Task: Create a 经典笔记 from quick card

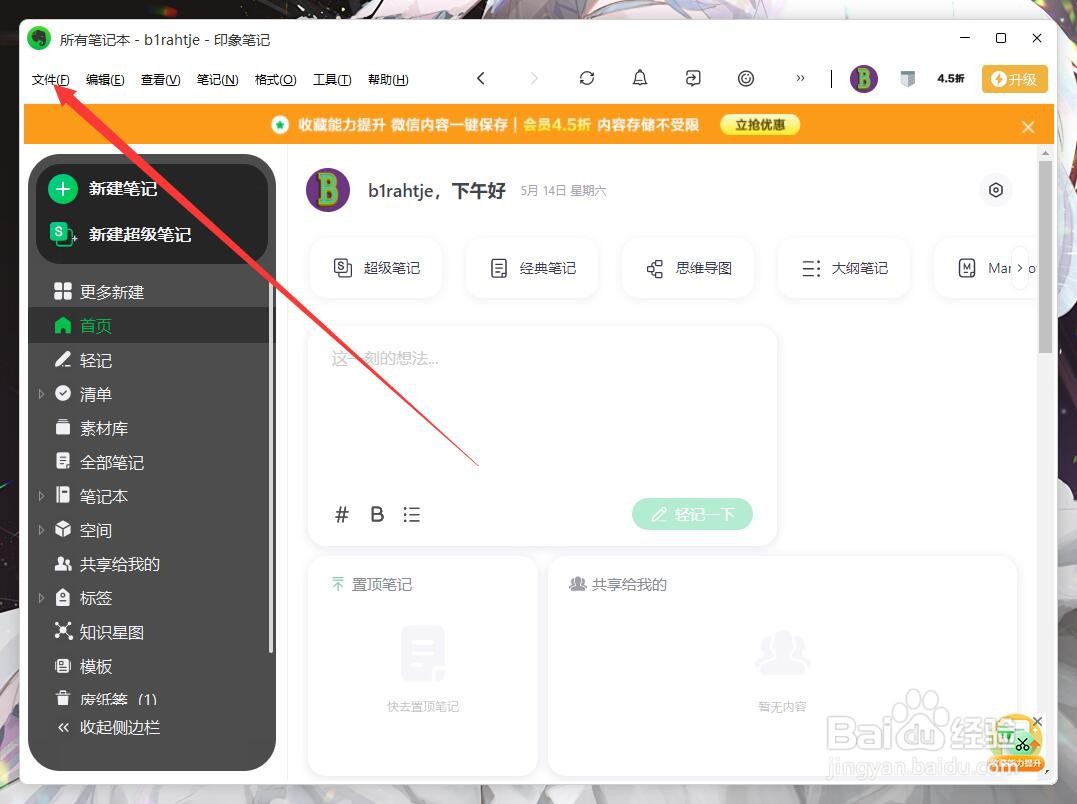Action: pos(532,268)
